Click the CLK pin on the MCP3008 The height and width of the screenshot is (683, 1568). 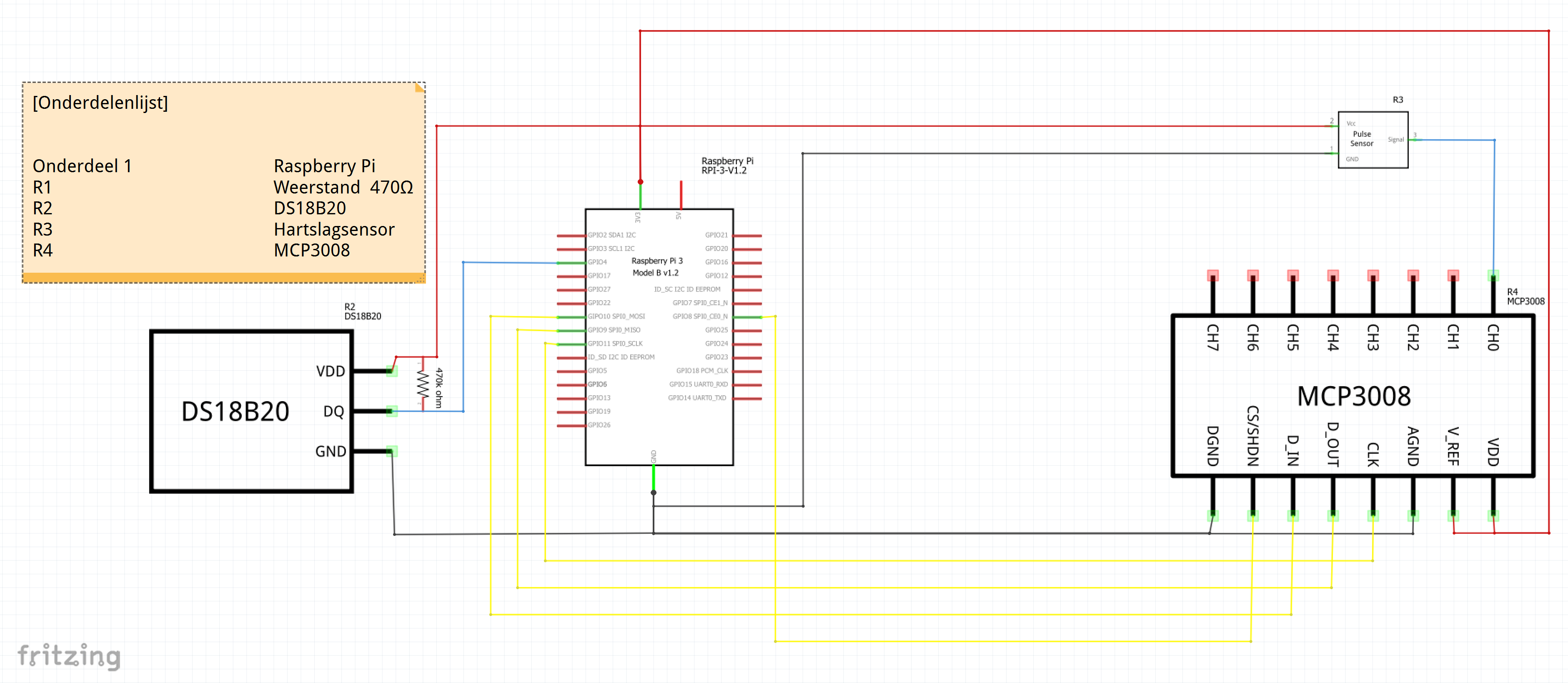pos(1373,499)
